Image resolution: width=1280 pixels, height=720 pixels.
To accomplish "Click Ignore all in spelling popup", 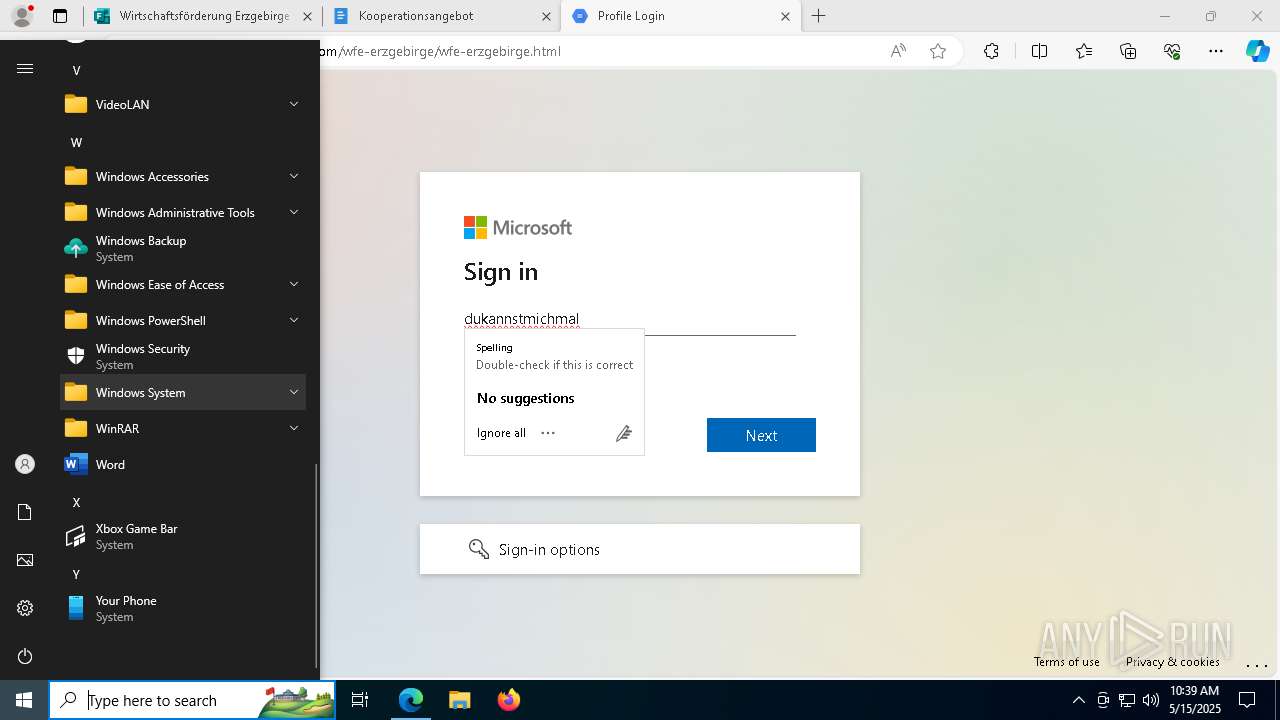I will click(501, 433).
